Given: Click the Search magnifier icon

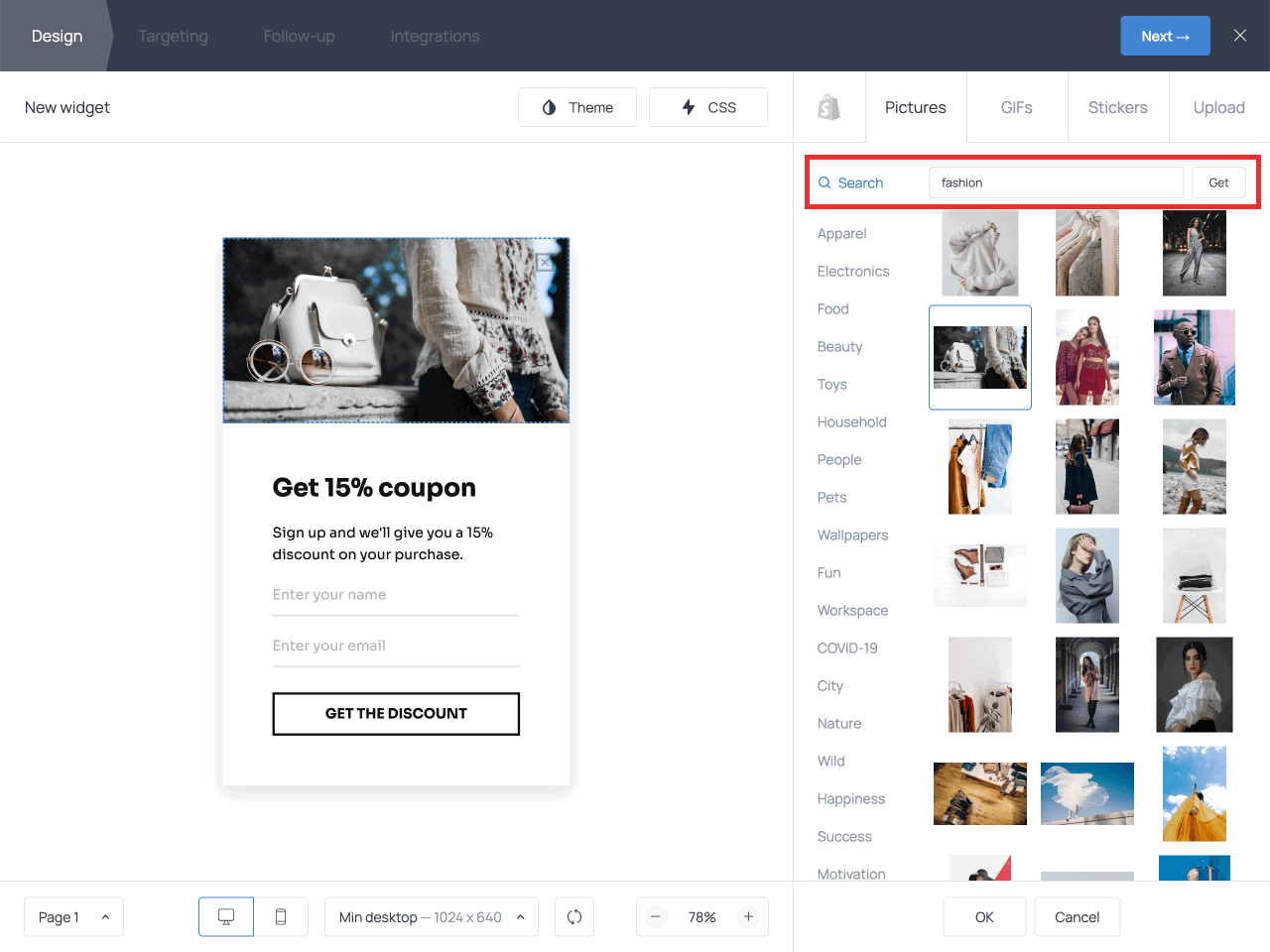Looking at the screenshot, I should tap(825, 182).
